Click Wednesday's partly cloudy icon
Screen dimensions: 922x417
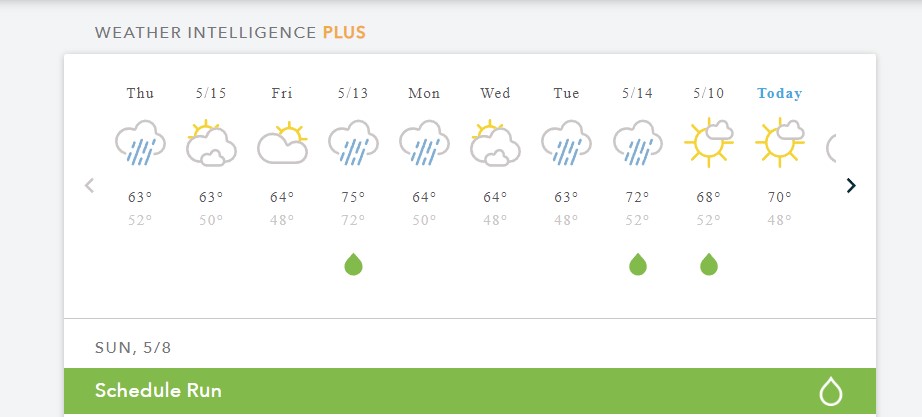click(x=495, y=143)
